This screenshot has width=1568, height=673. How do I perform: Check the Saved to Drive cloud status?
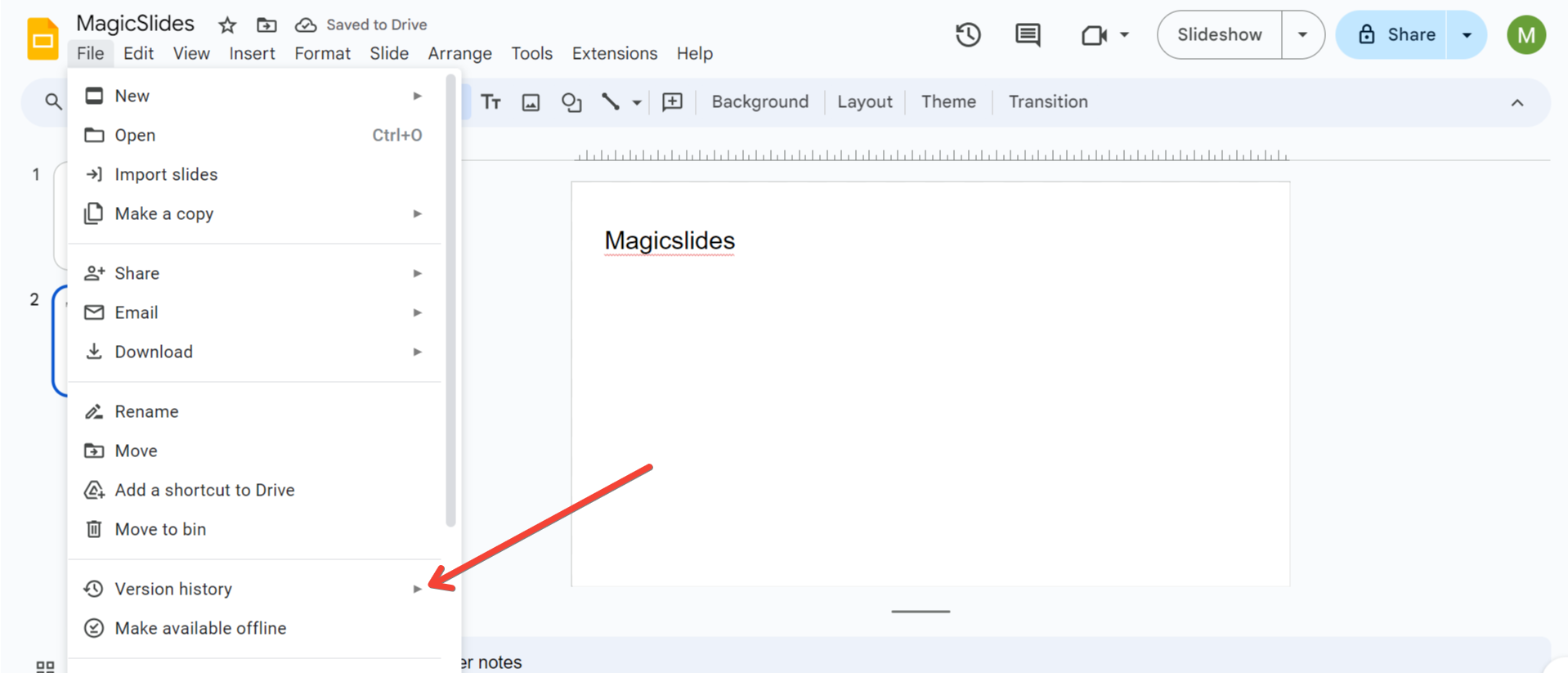pyautogui.click(x=361, y=25)
